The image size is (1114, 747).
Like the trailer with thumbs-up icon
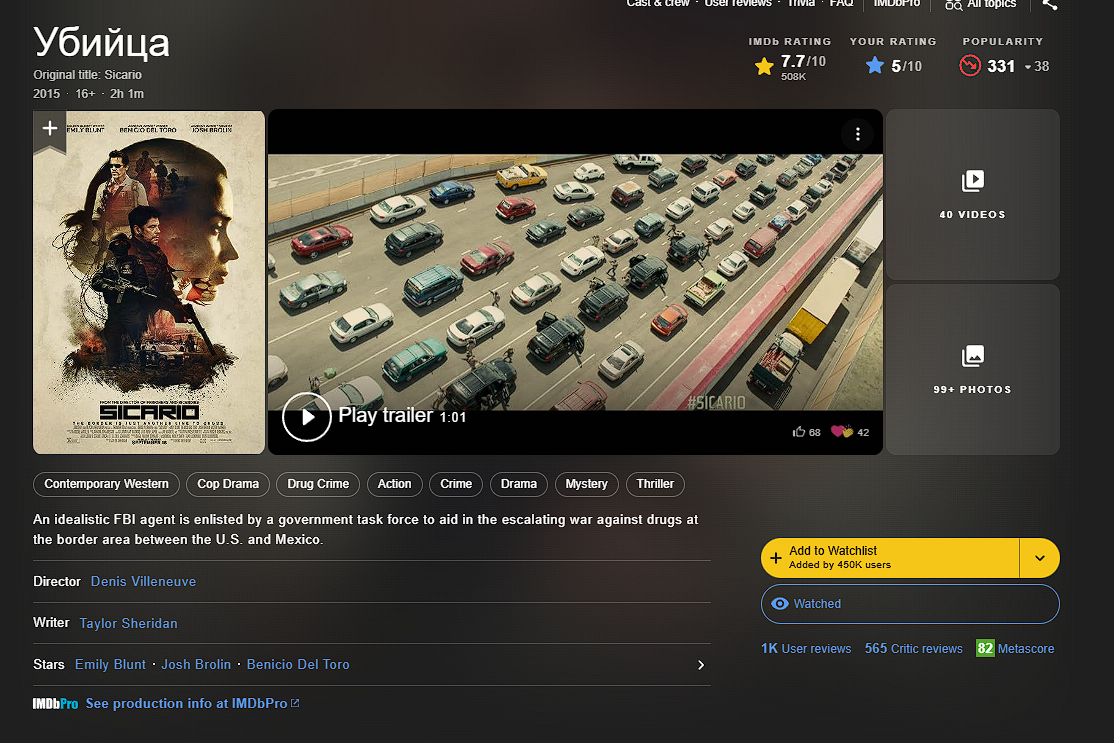[x=799, y=431]
